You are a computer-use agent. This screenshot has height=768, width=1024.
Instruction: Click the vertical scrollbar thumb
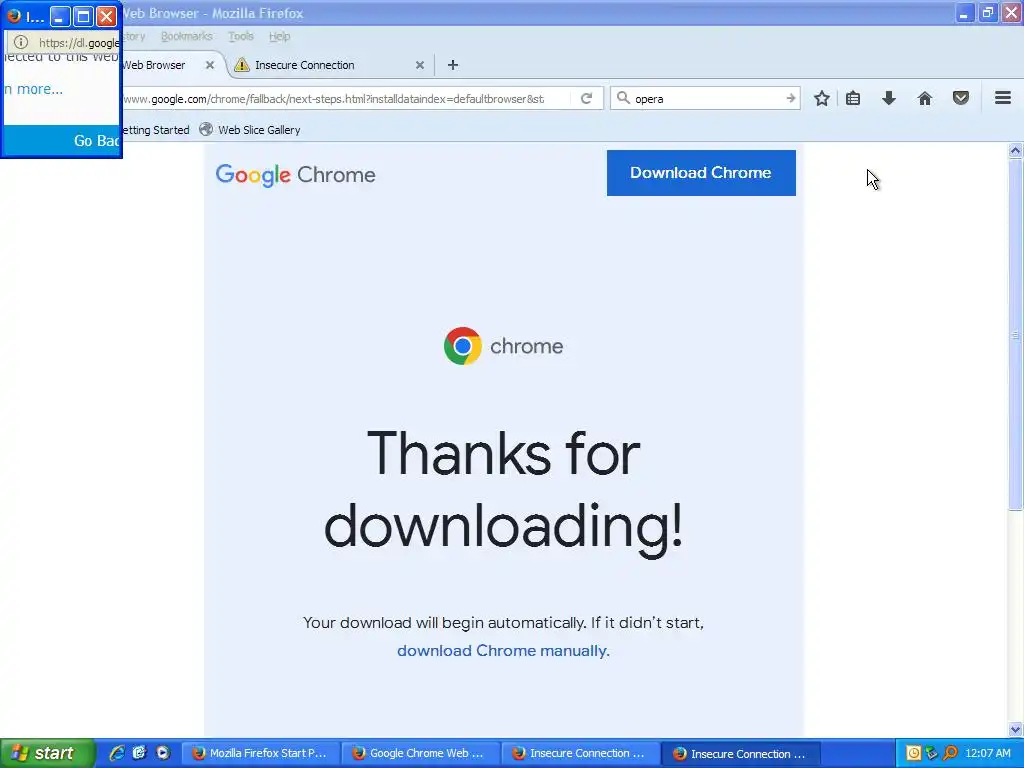(x=1015, y=334)
